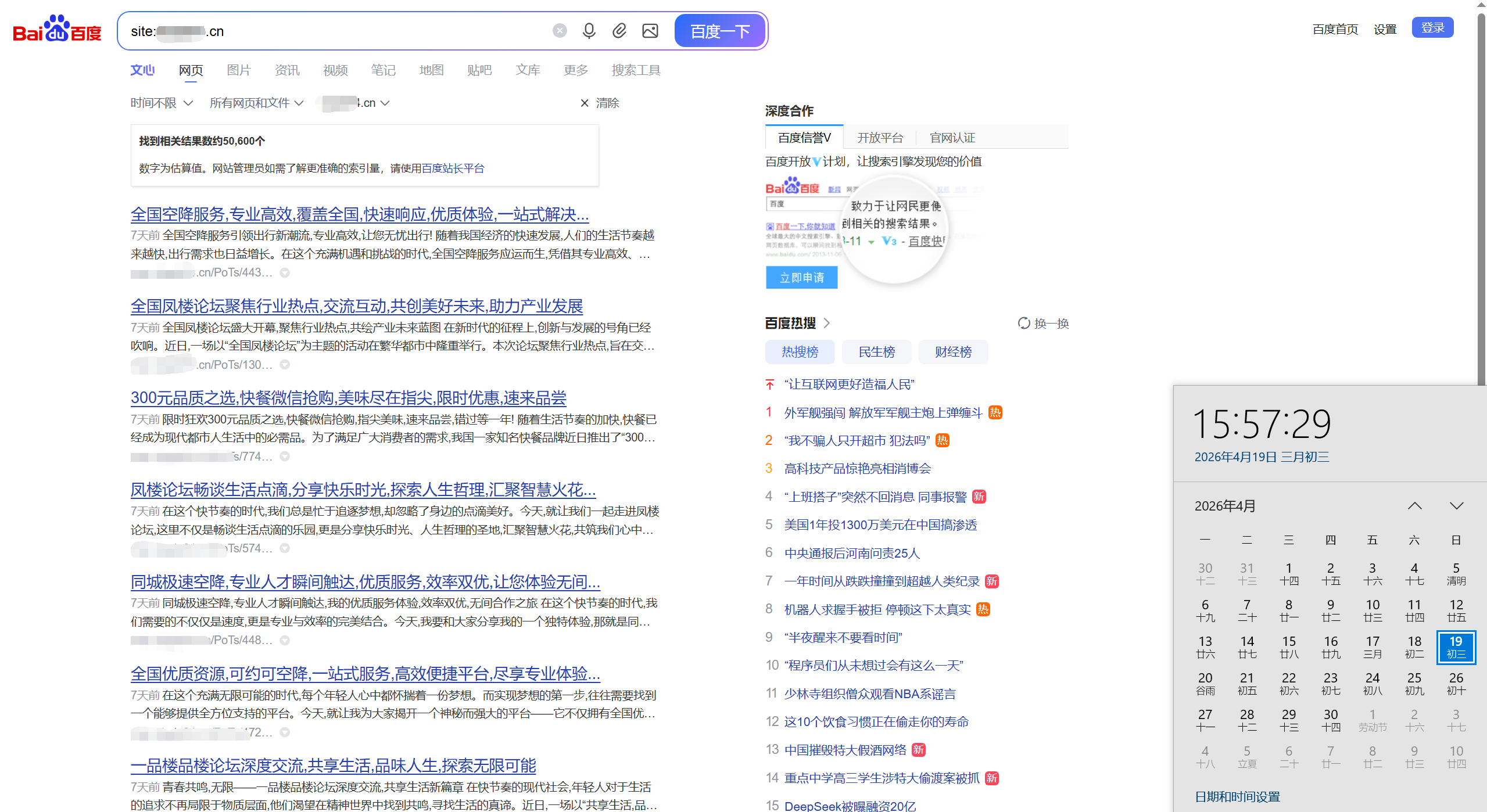Switch to the 图片 tab
The width and height of the screenshot is (1487, 812).
coord(239,70)
